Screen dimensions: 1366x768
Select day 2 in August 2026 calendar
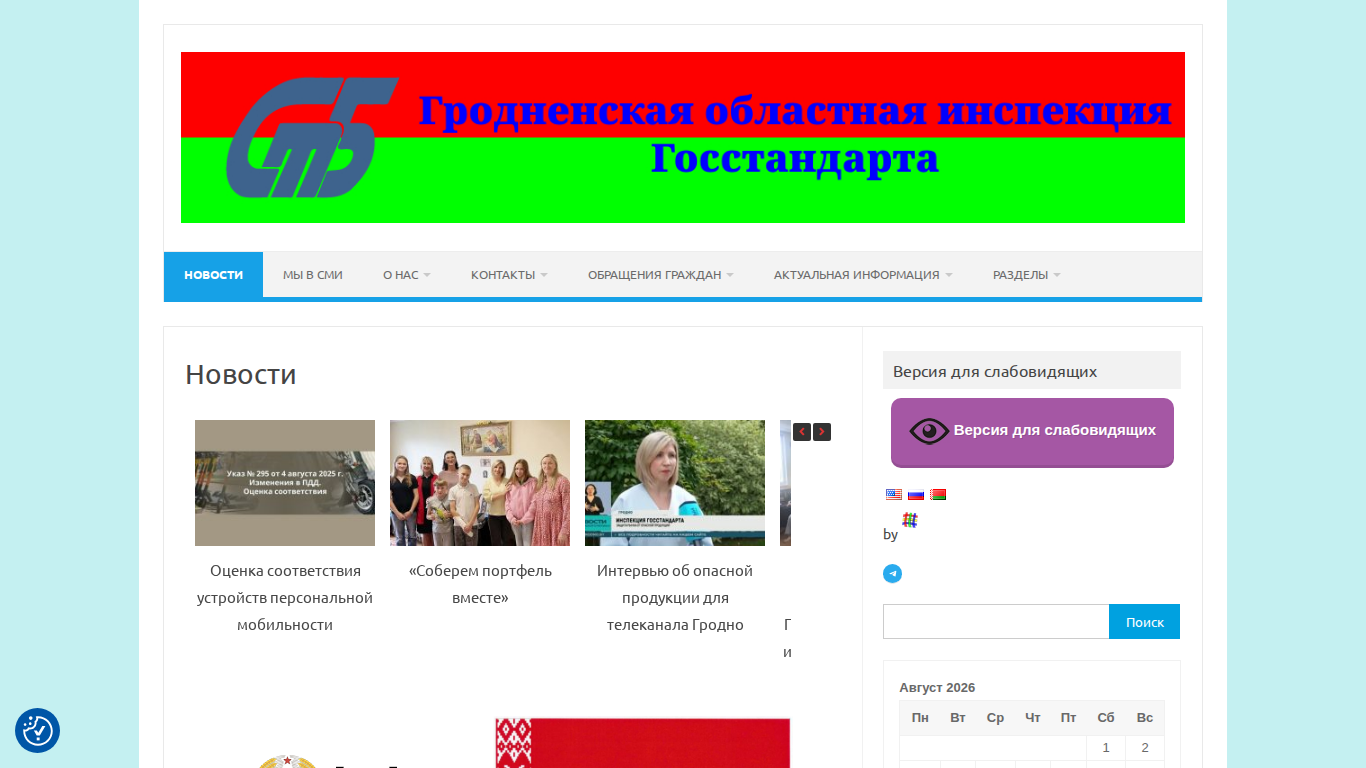pos(1145,748)
